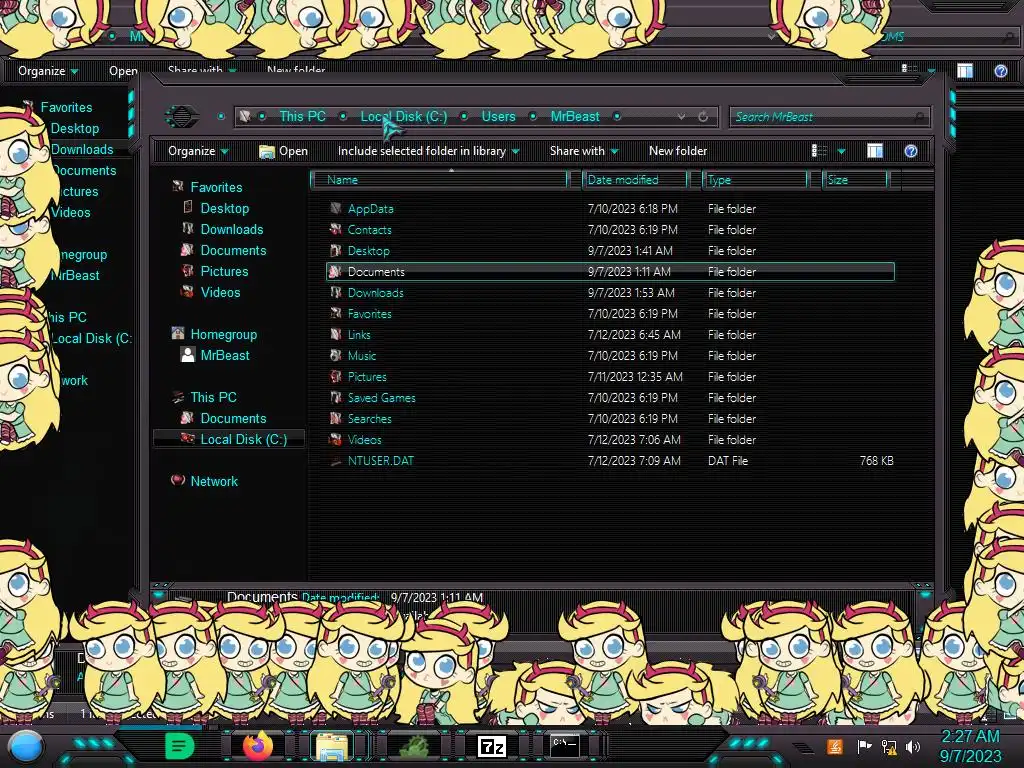This screenshot has height=768, width=1024.
Task: Open File Explorer taskbar icon
Action: tap(332, 746)
